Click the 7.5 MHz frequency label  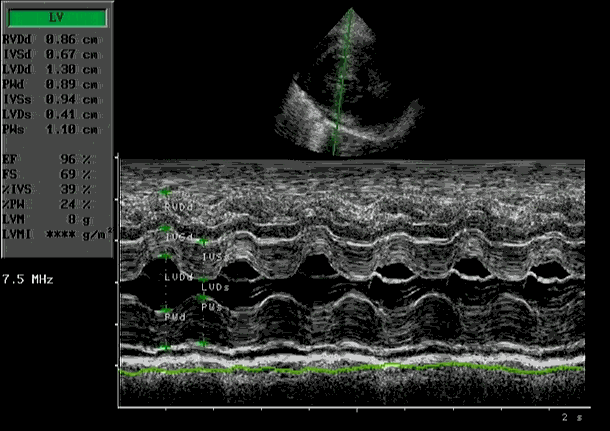pos(28,277)
